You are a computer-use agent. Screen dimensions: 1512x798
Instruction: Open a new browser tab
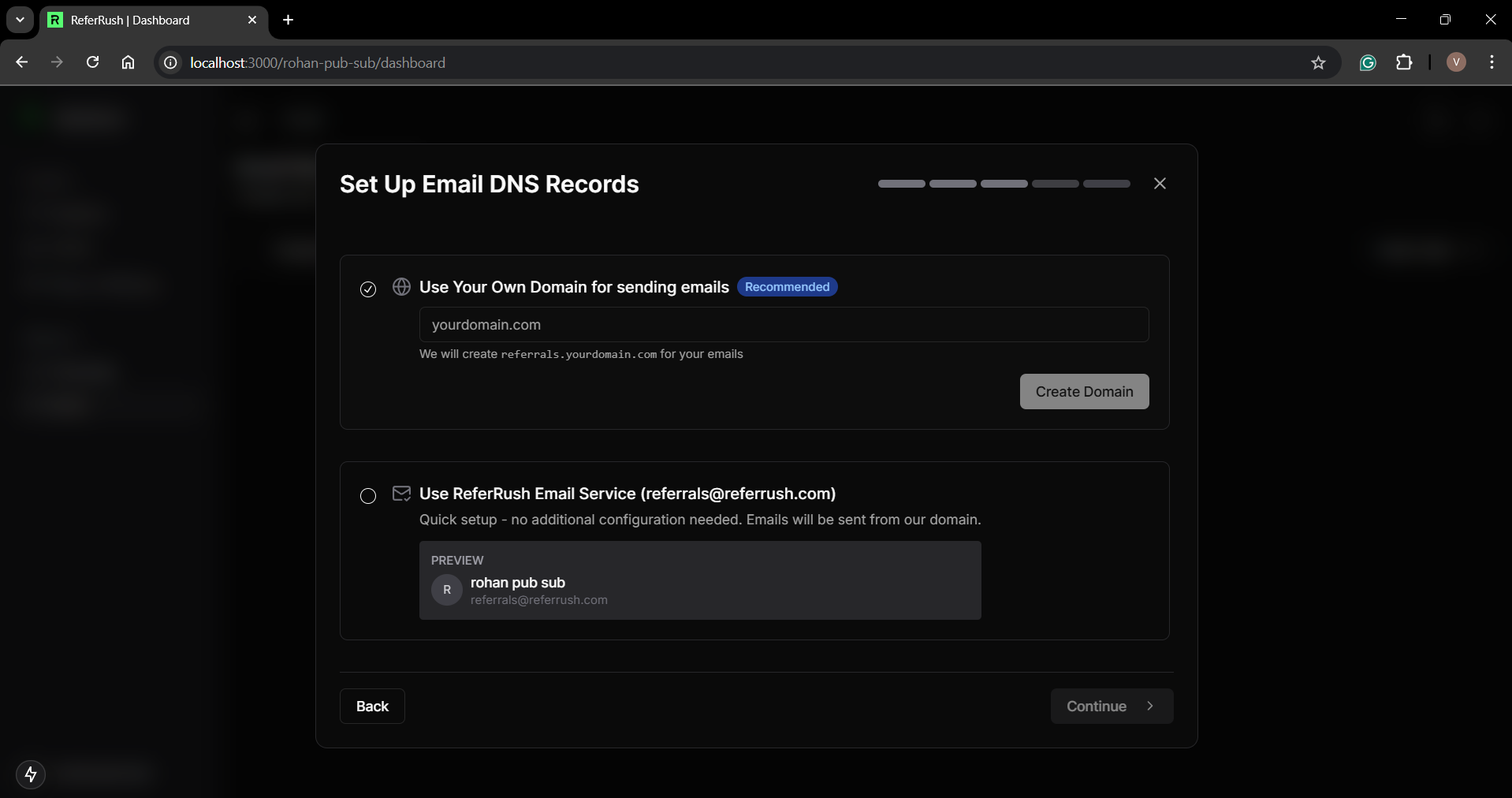[289, 20]
